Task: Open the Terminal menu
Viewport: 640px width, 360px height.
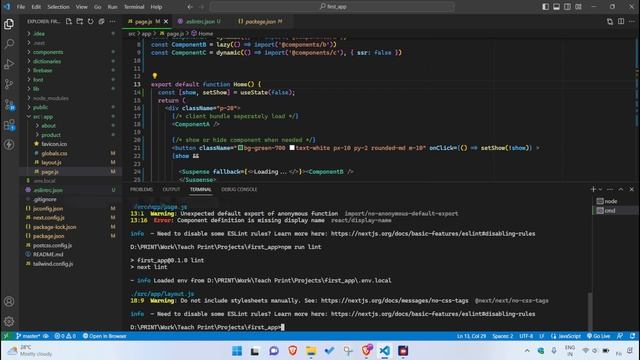Action: [x=134, y=7]
